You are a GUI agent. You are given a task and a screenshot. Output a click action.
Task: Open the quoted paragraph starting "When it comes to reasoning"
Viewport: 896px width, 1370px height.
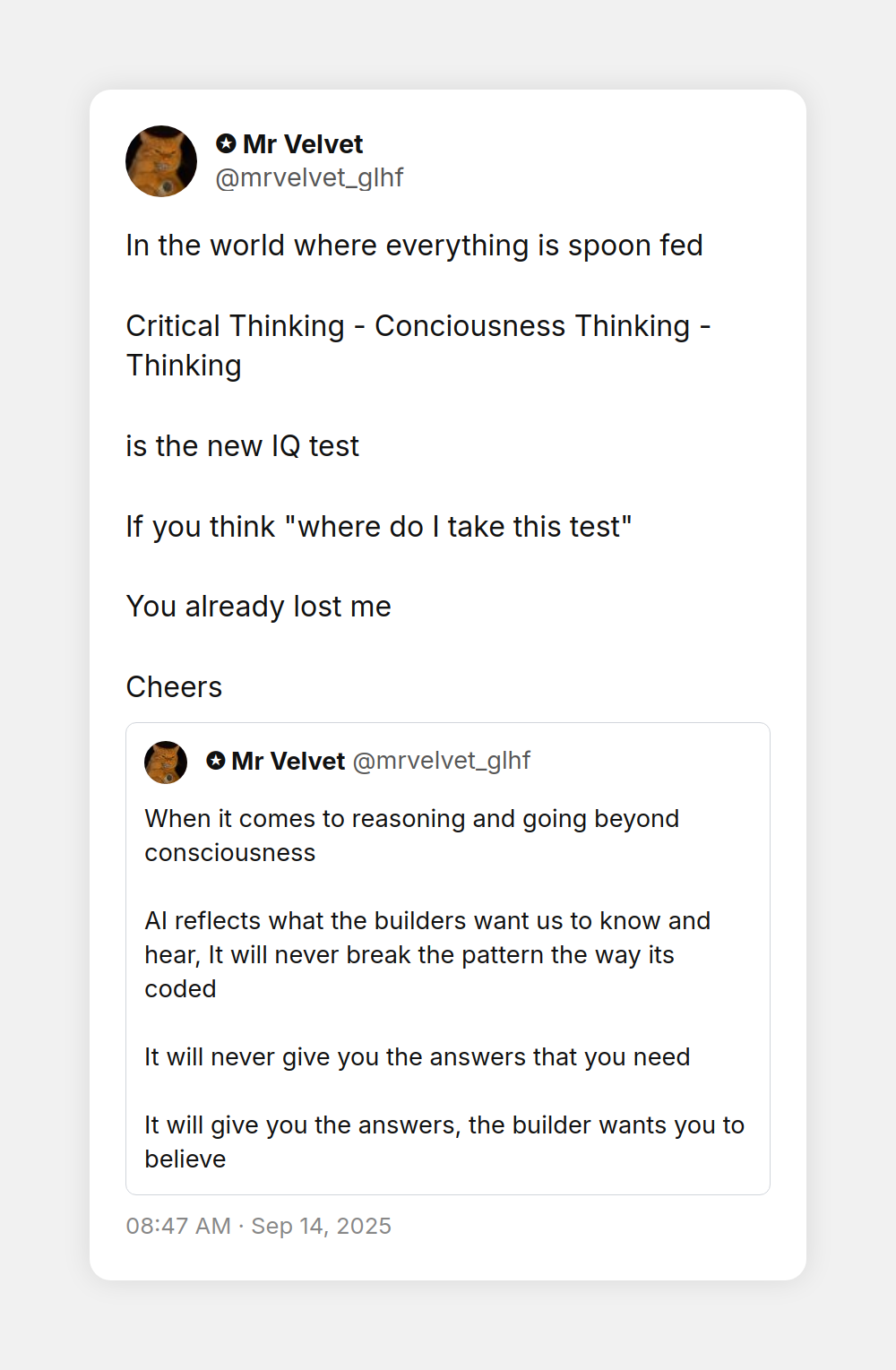[412, 836]
